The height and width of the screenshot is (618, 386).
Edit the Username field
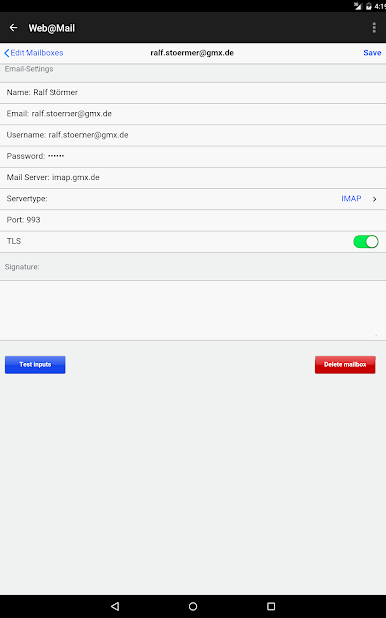[x=193, y=135]
